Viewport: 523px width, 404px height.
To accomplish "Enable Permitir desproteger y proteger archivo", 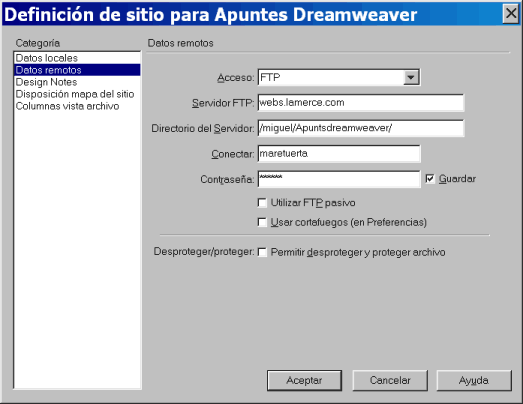I will coord(262,252).
